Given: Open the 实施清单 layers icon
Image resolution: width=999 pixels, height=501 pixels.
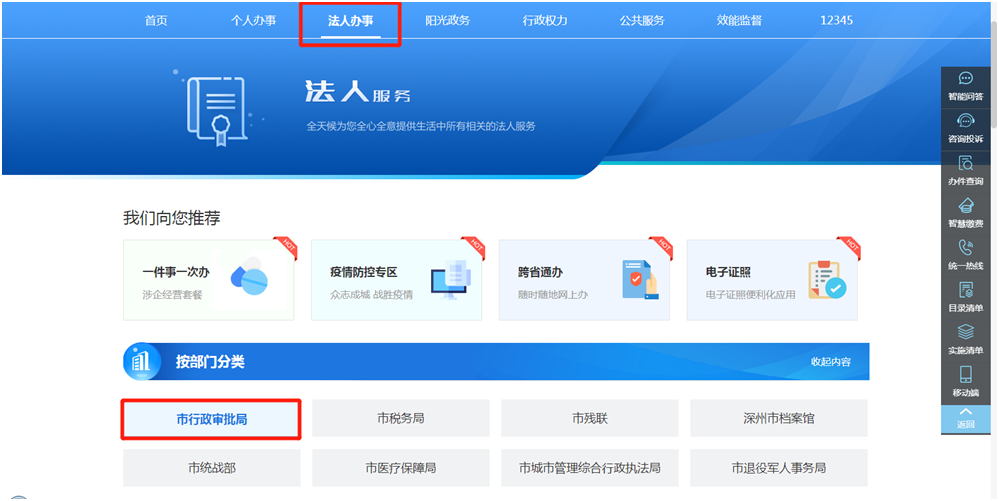Looking at the screenshot, I should pyautogui.click(x=965, y=331).
